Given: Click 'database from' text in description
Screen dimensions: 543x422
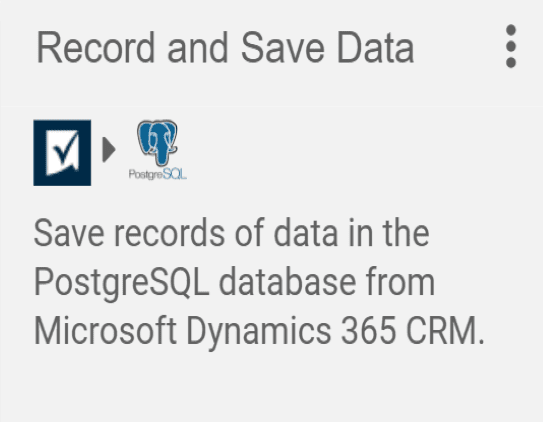Looking at the screenshot, I should [x=327, y=282].
